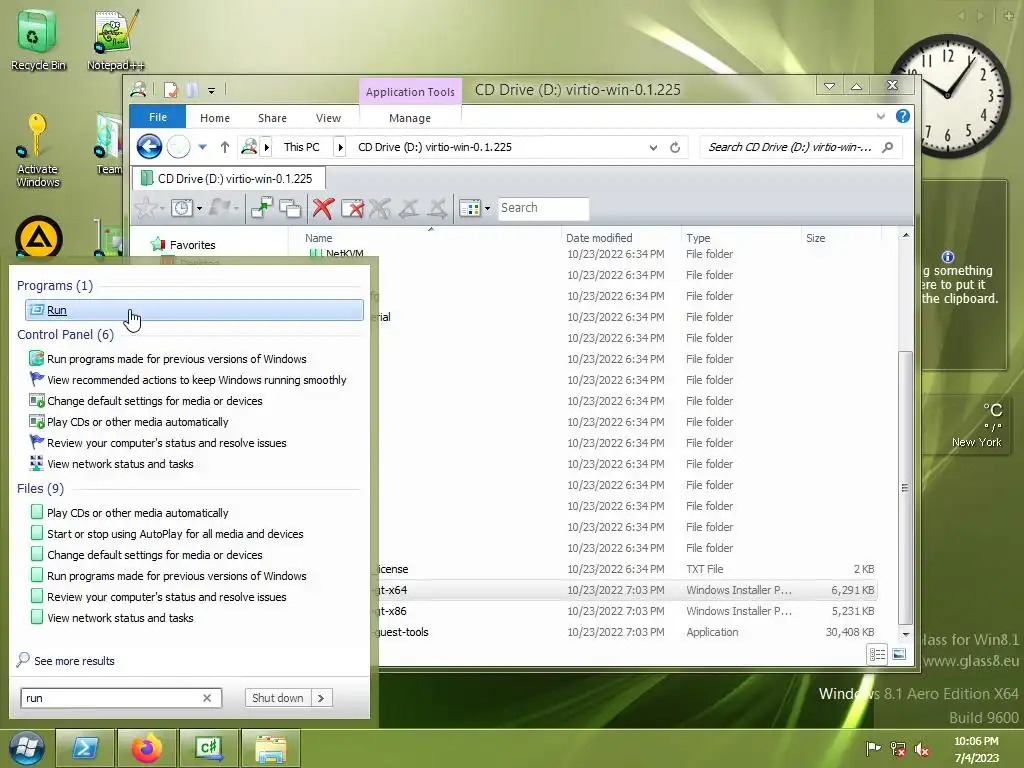The height and width of the screenshot is (768, 1024).
Task: Expand address bar previous locations dropdown
Action: click(x=653, y=148)
